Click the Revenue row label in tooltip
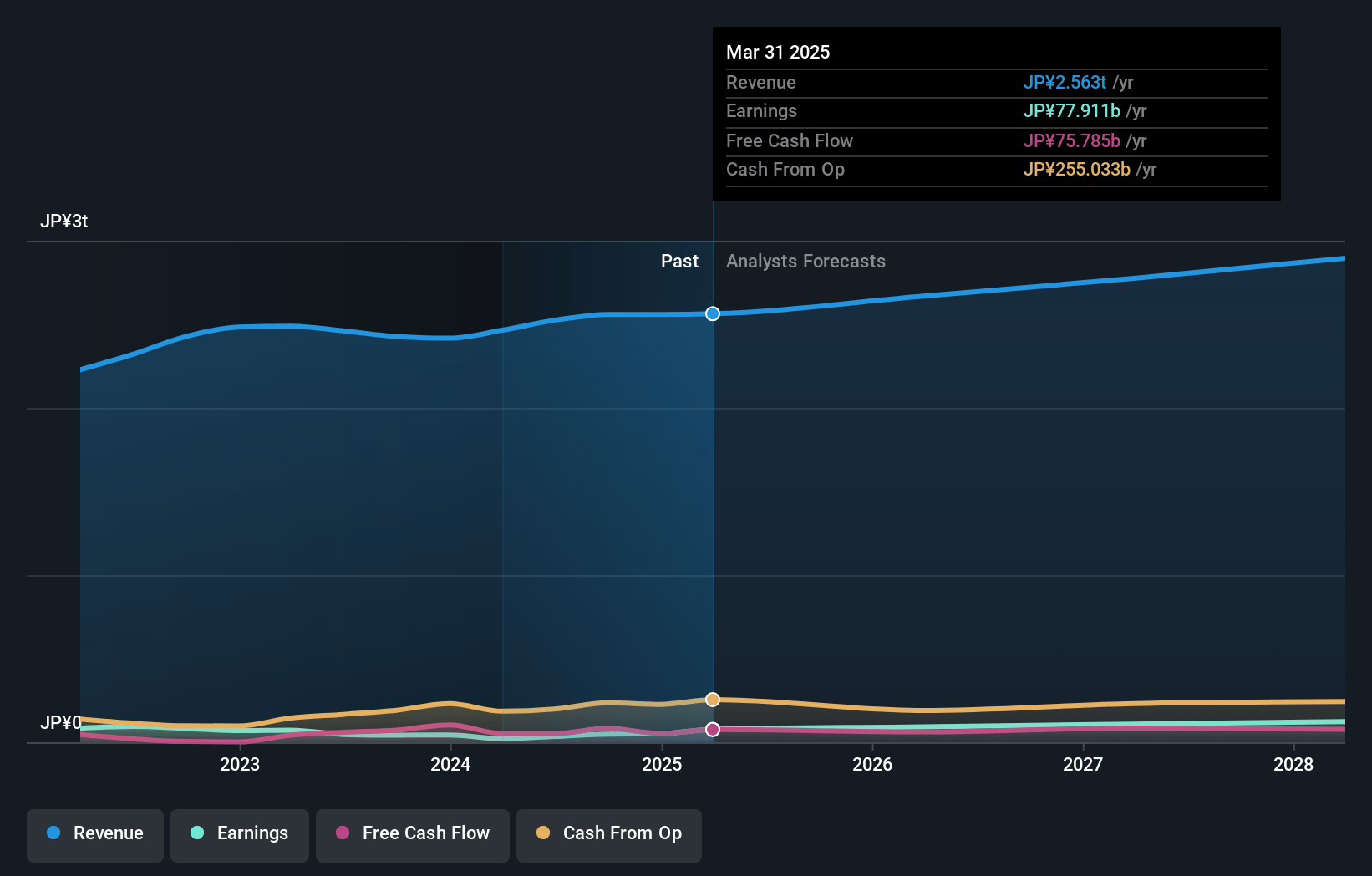Screen dimensions: 1372x876 (x=761, y=83)
